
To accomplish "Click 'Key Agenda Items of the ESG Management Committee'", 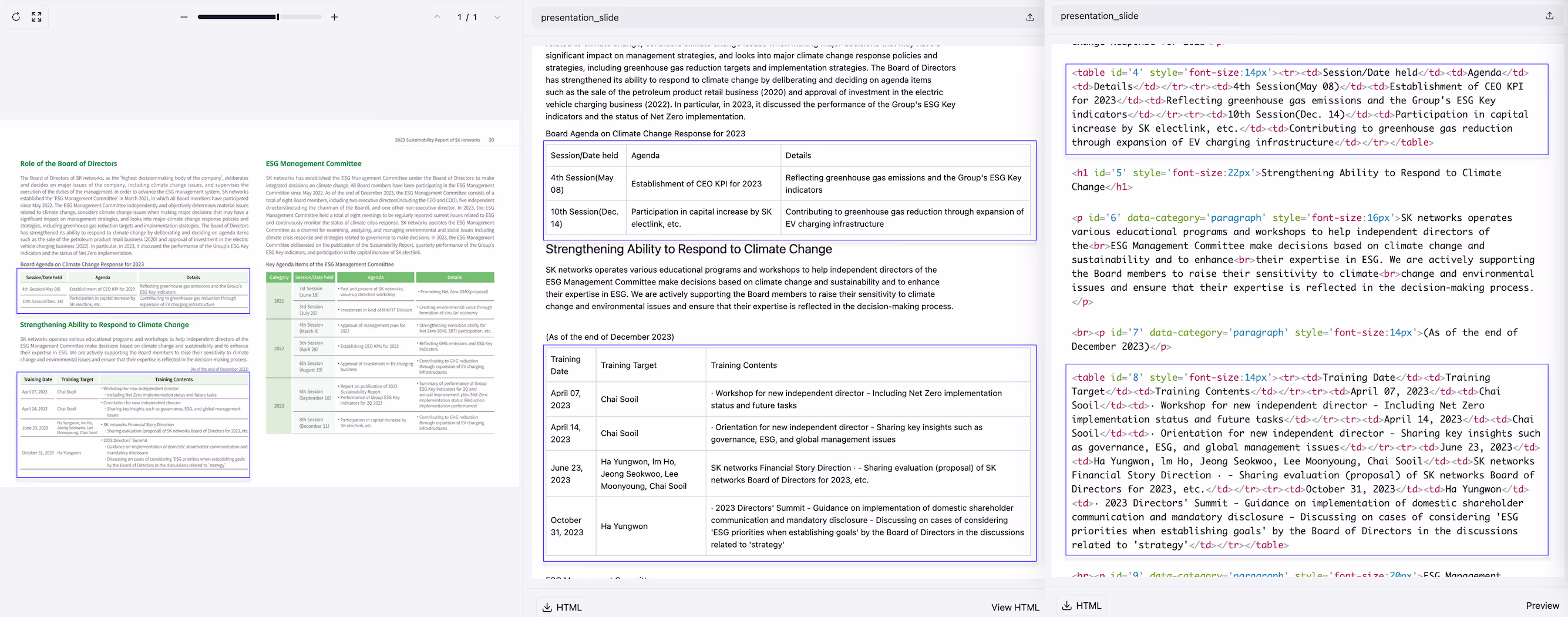I will (330, 264).
